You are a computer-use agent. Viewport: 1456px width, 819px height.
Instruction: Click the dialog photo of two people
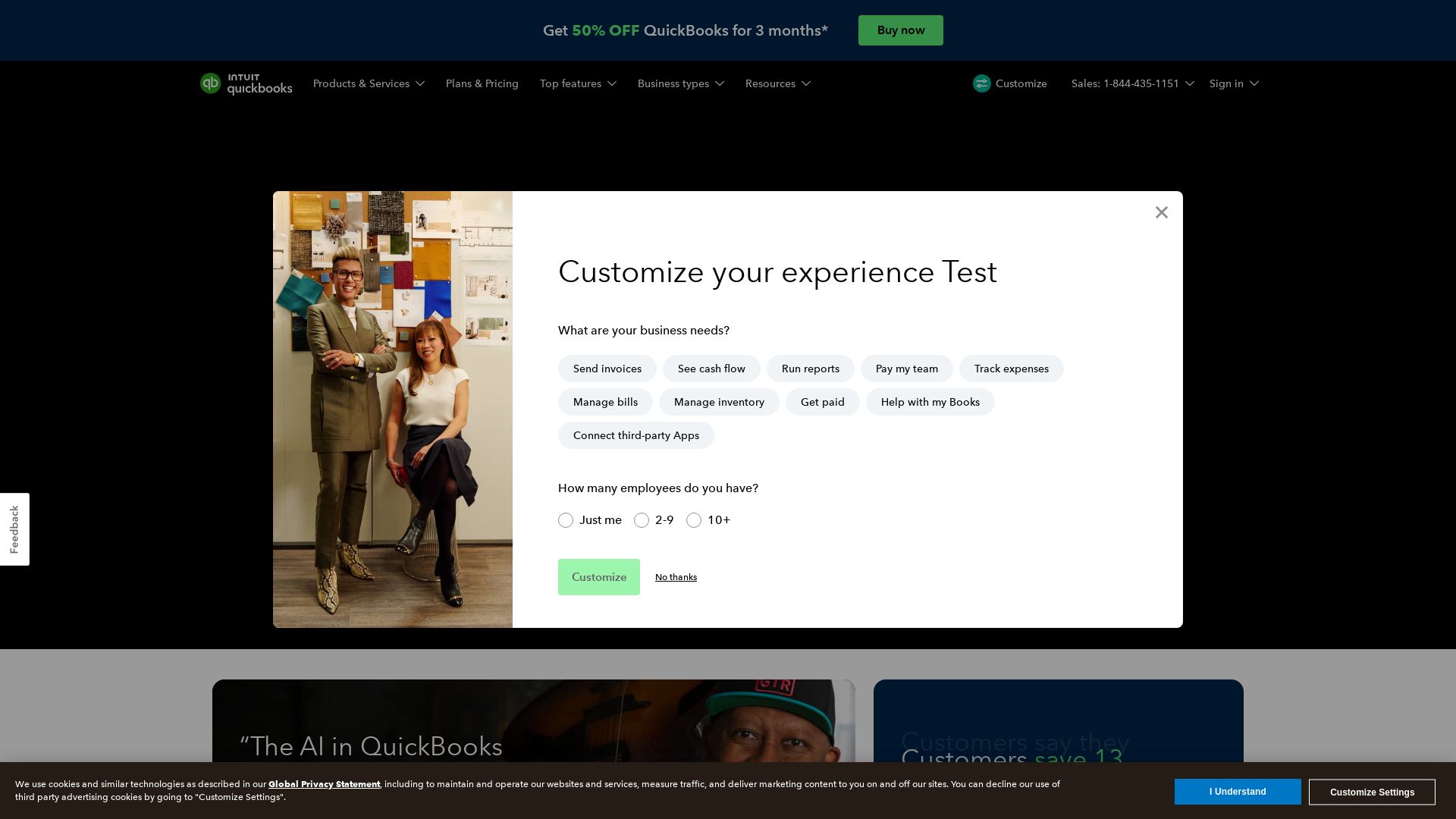pyautogui.click(x=393, y=409)
